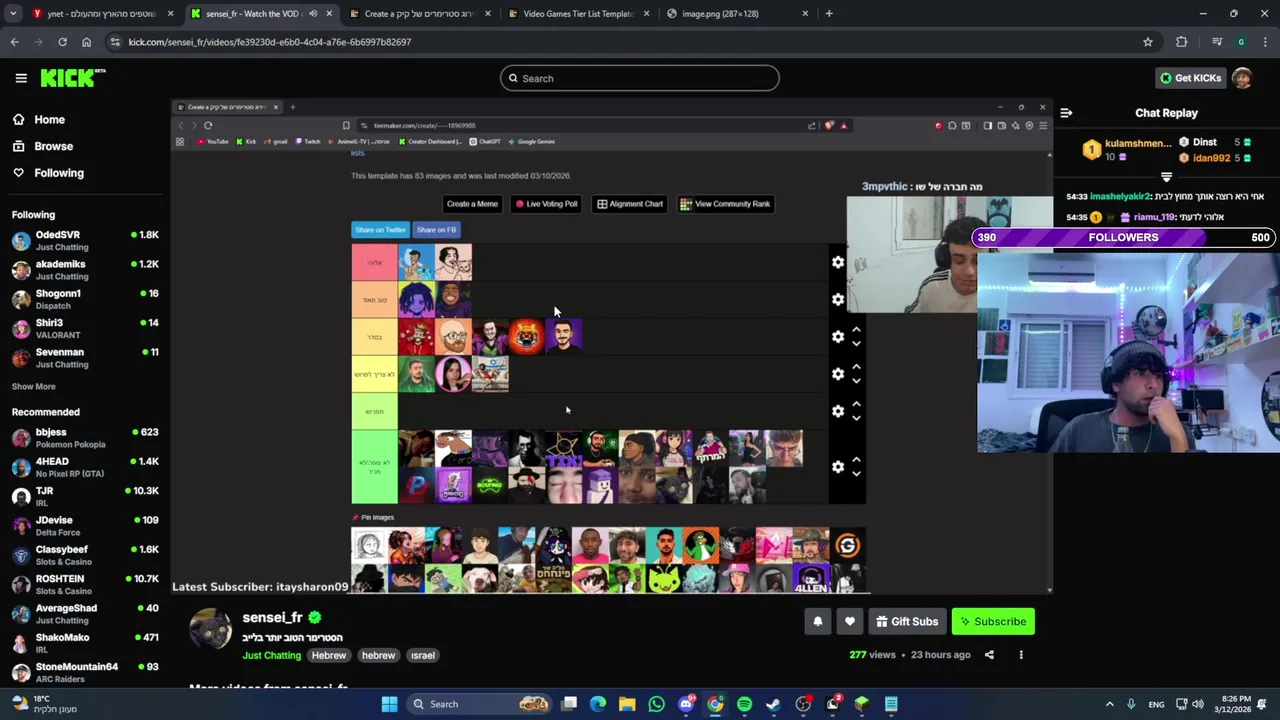This screenshot has height=720, width=1280.
Task: Share this VOD with share icon
Action: click(x=989, y=655)
